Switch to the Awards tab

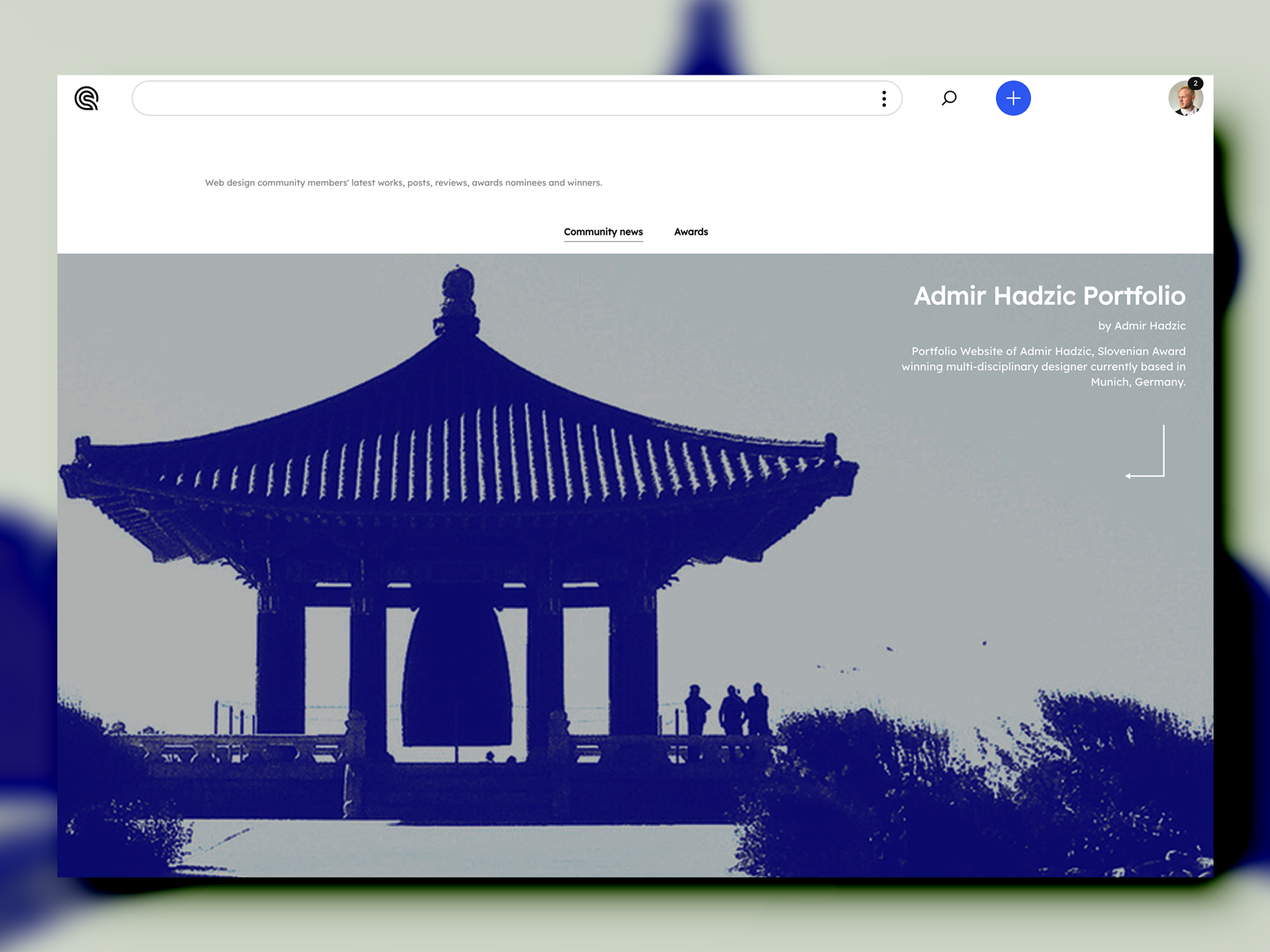691,232
